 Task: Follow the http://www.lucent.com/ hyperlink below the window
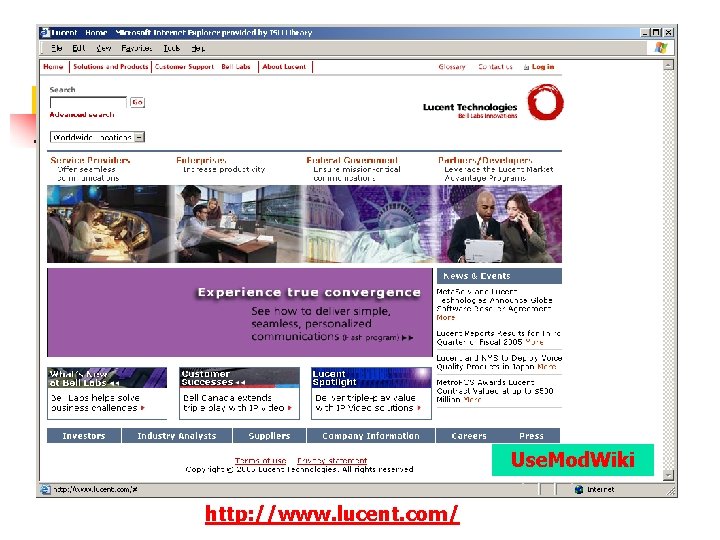(332, 514)
